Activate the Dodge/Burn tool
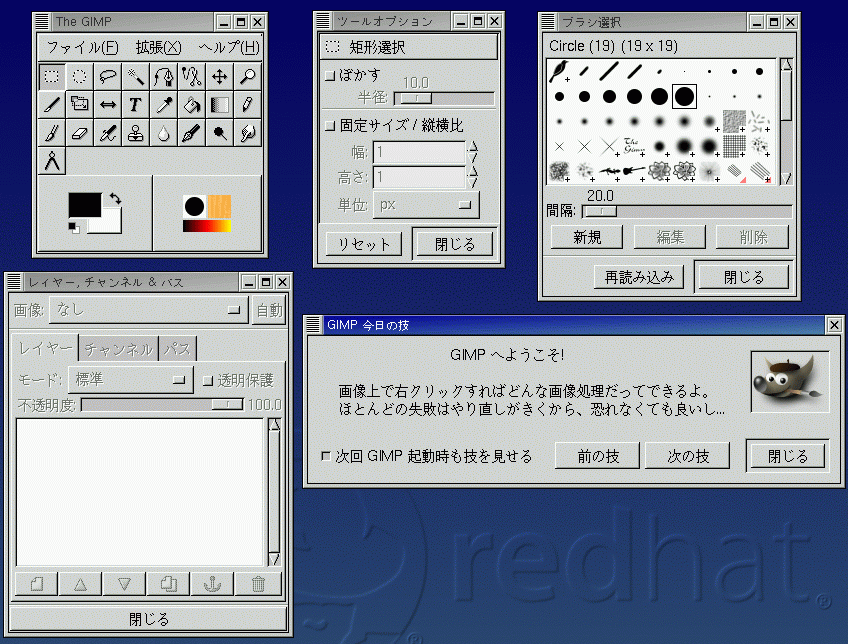 point(220,132)
